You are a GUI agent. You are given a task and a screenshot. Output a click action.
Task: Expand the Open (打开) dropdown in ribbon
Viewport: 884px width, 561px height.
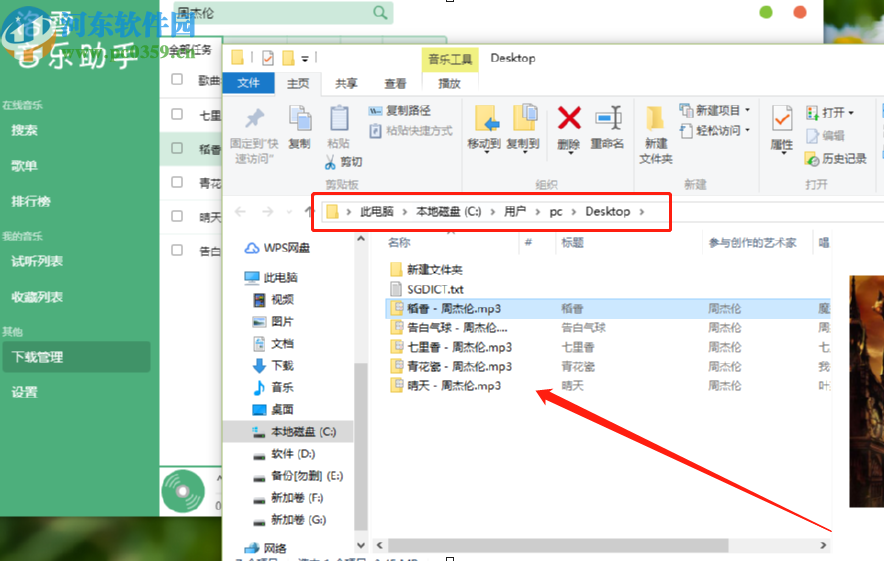830,113
